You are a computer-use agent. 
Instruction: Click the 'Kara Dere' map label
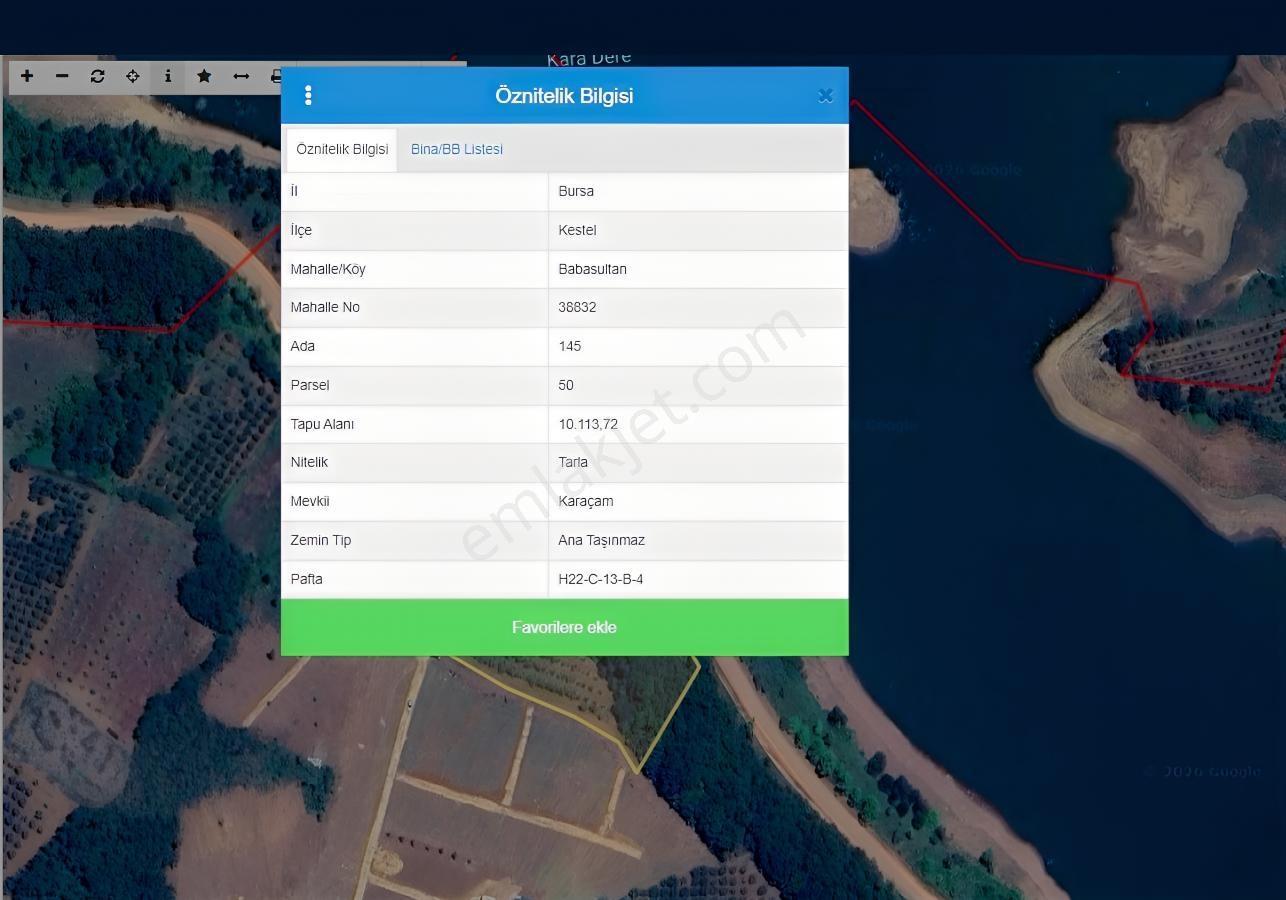590,59
